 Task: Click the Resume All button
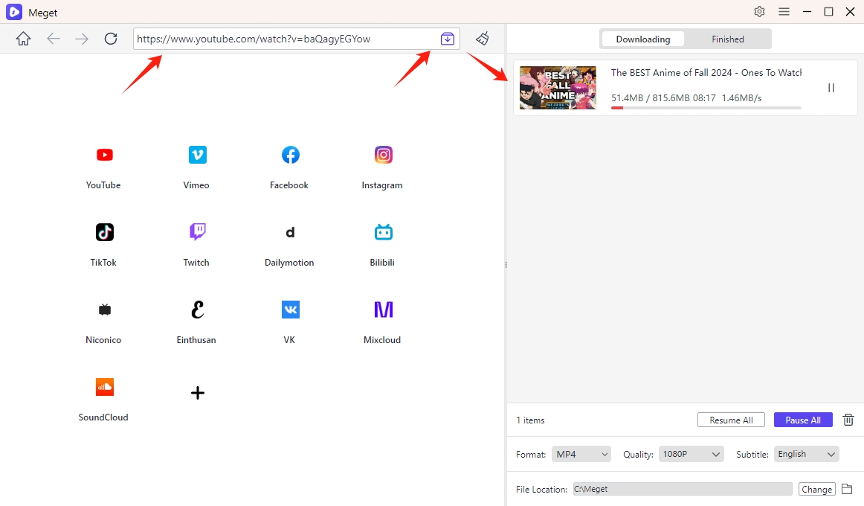coord(731,420)
